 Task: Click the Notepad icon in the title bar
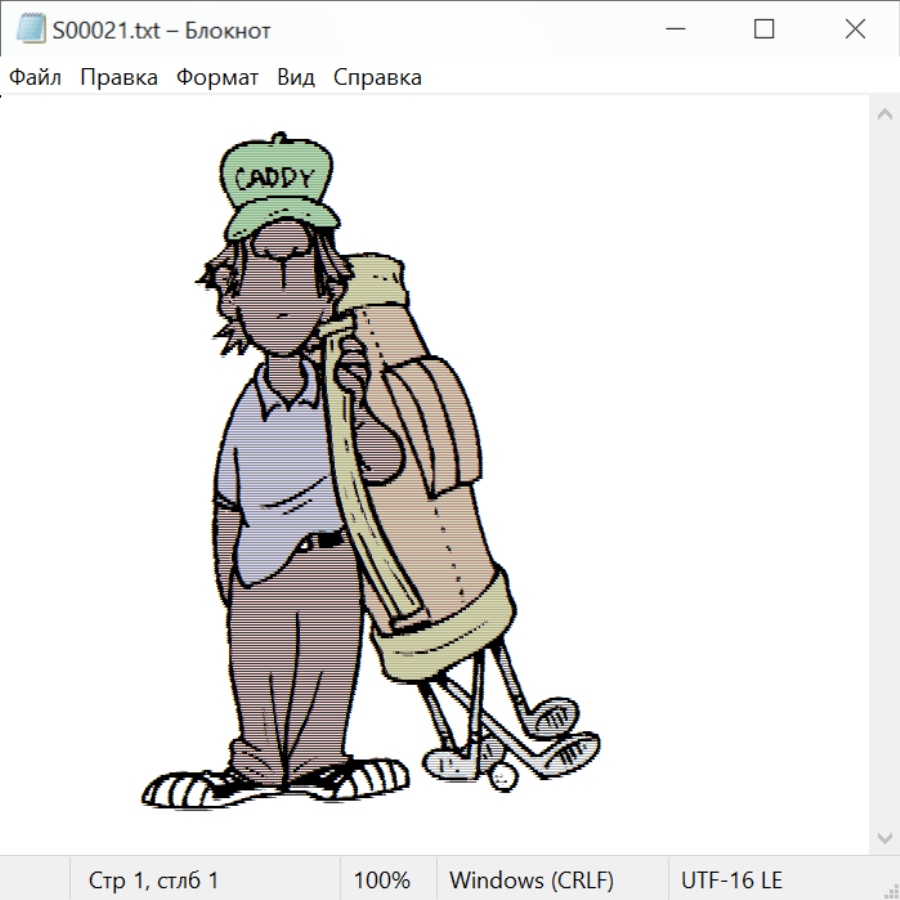30,30
